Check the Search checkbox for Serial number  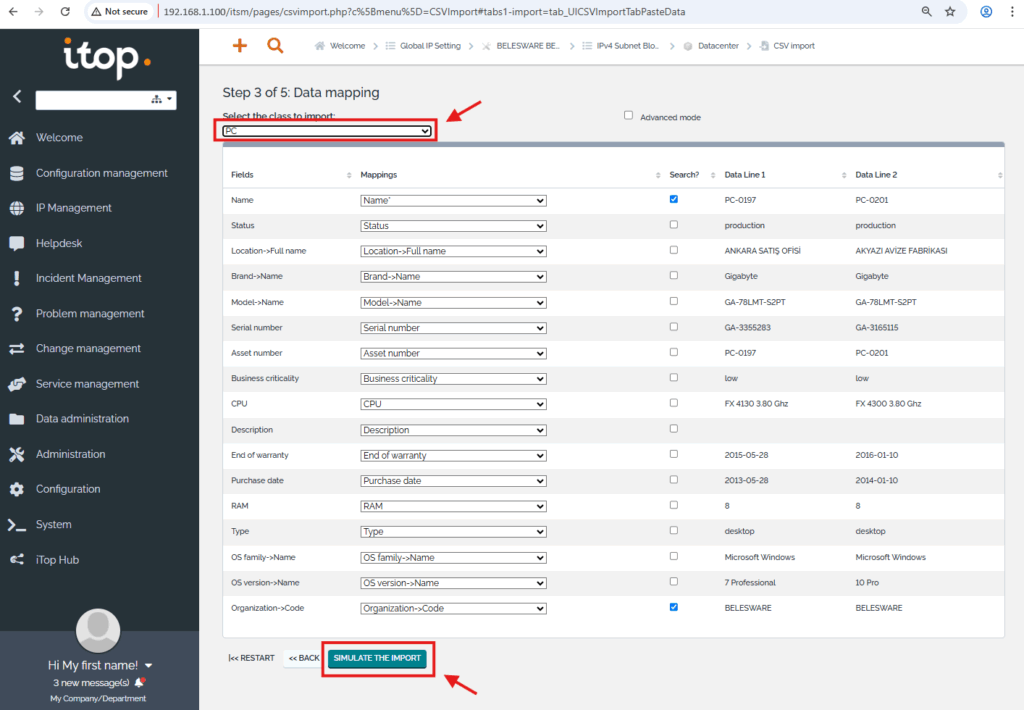[673, 327]
